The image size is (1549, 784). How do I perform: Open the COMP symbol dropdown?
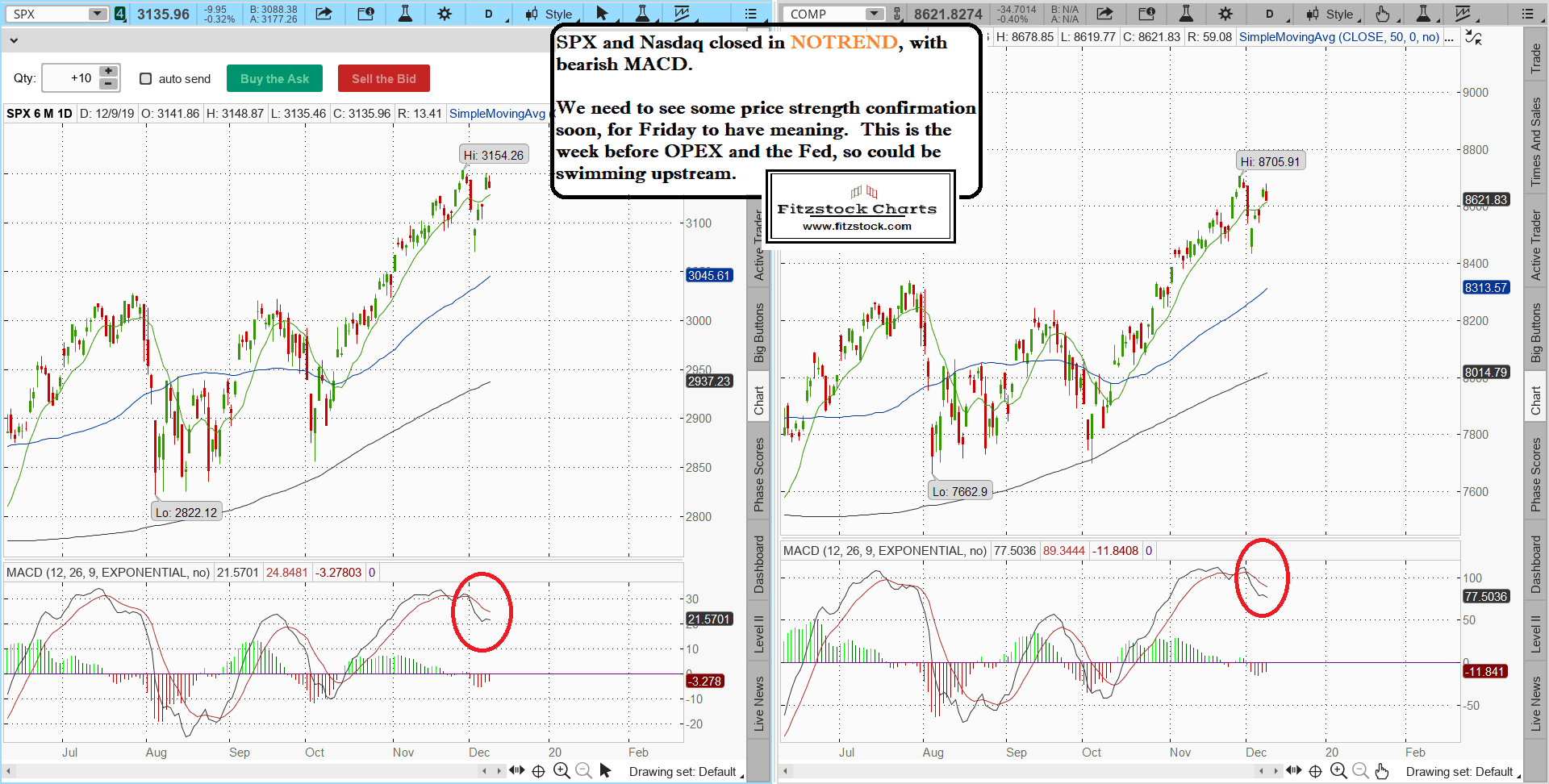click(875, 14)
